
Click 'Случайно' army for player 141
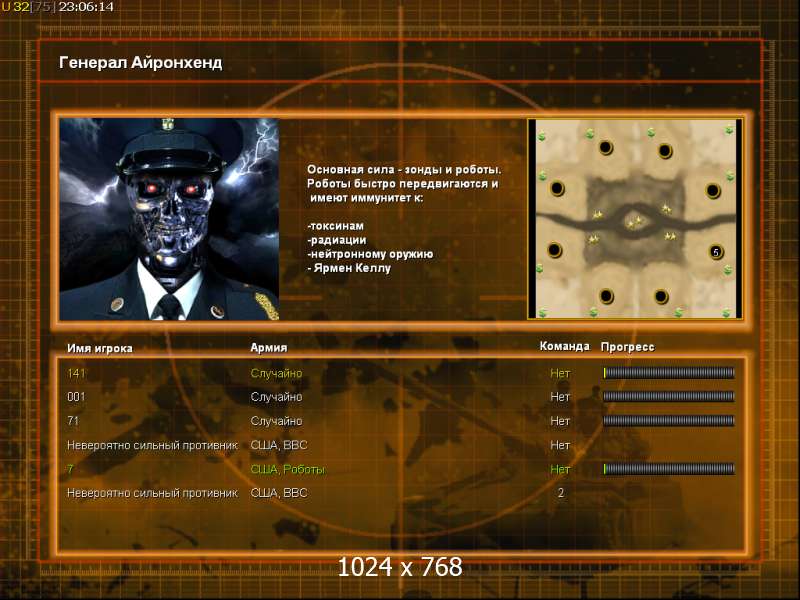[276, 373]
